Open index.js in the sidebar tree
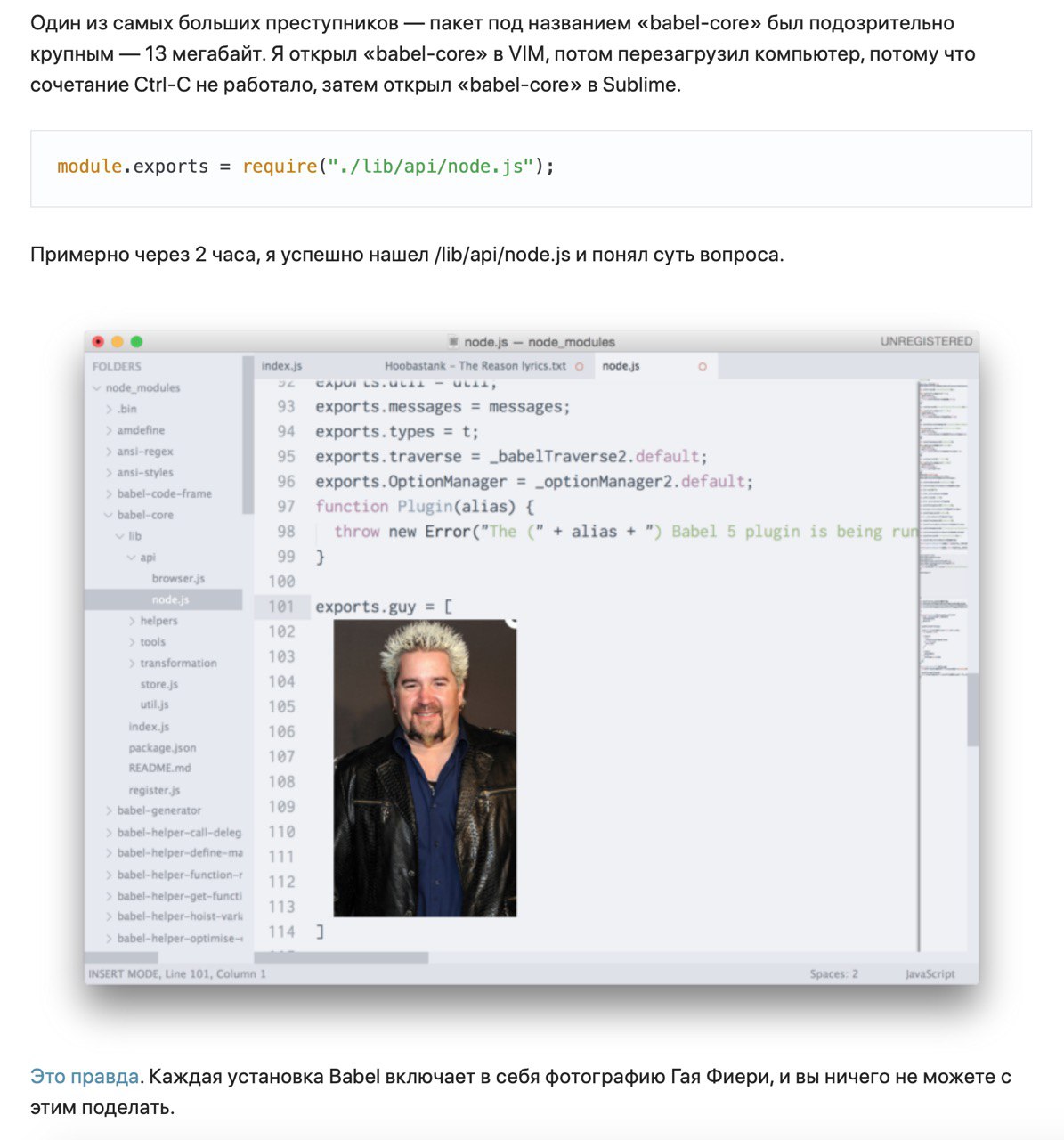Screen dimensions: 1064x1140 pyautogui.click(x=149, y=728)
